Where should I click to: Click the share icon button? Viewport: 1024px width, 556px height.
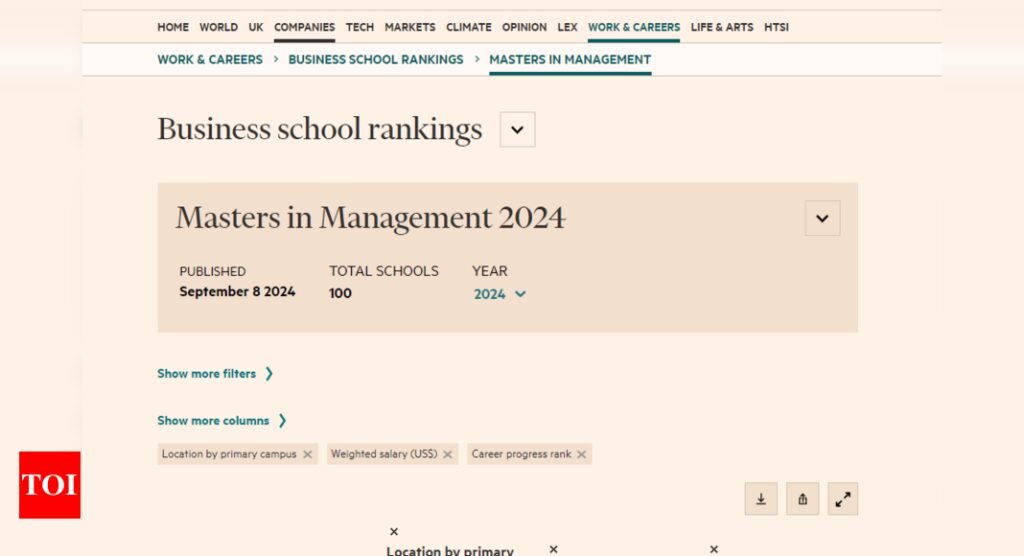pos(803,499)
